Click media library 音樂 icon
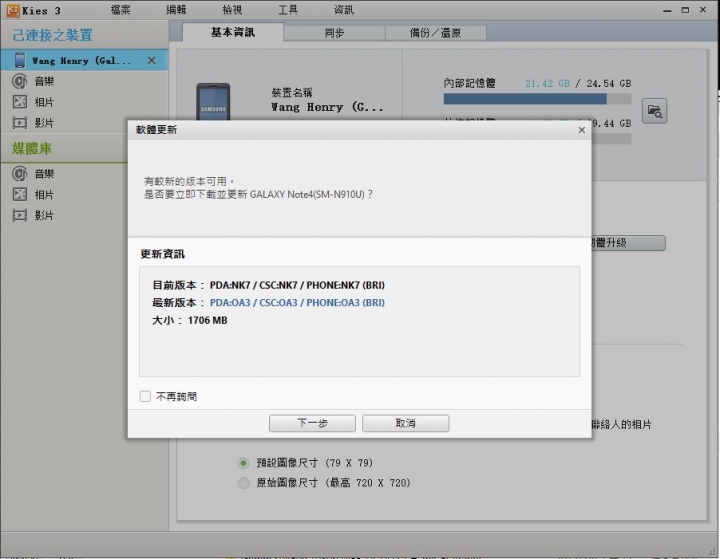Screen dimensions: 720x559 click(19, 174)
